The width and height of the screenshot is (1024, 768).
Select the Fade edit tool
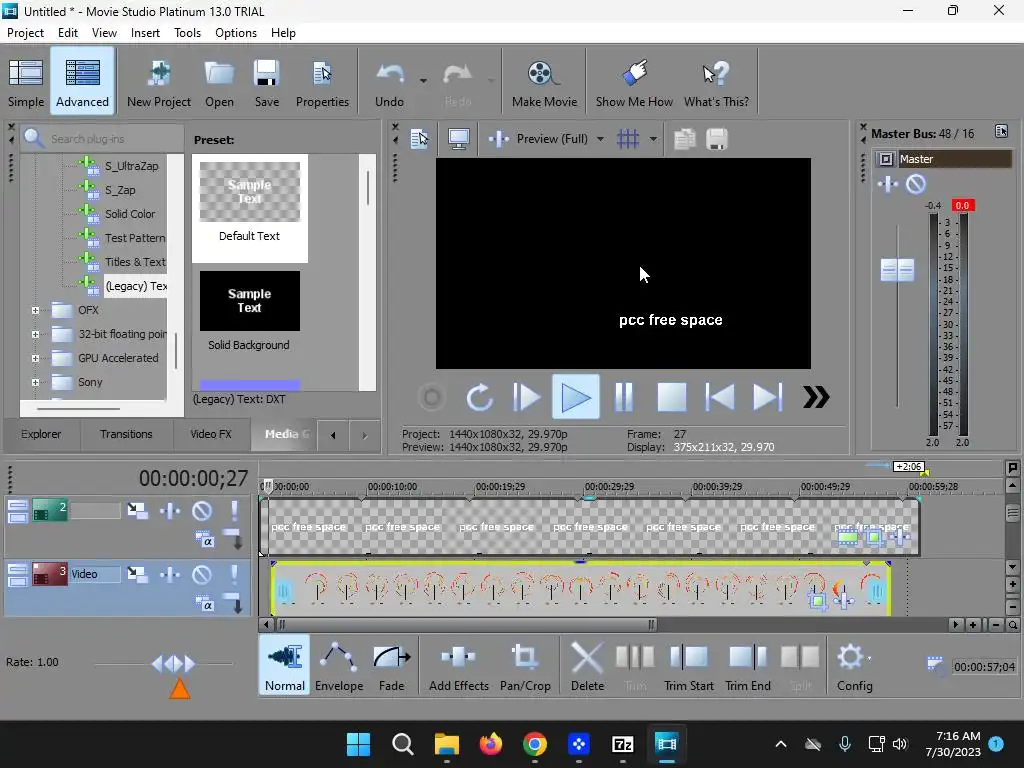point(391,667)
